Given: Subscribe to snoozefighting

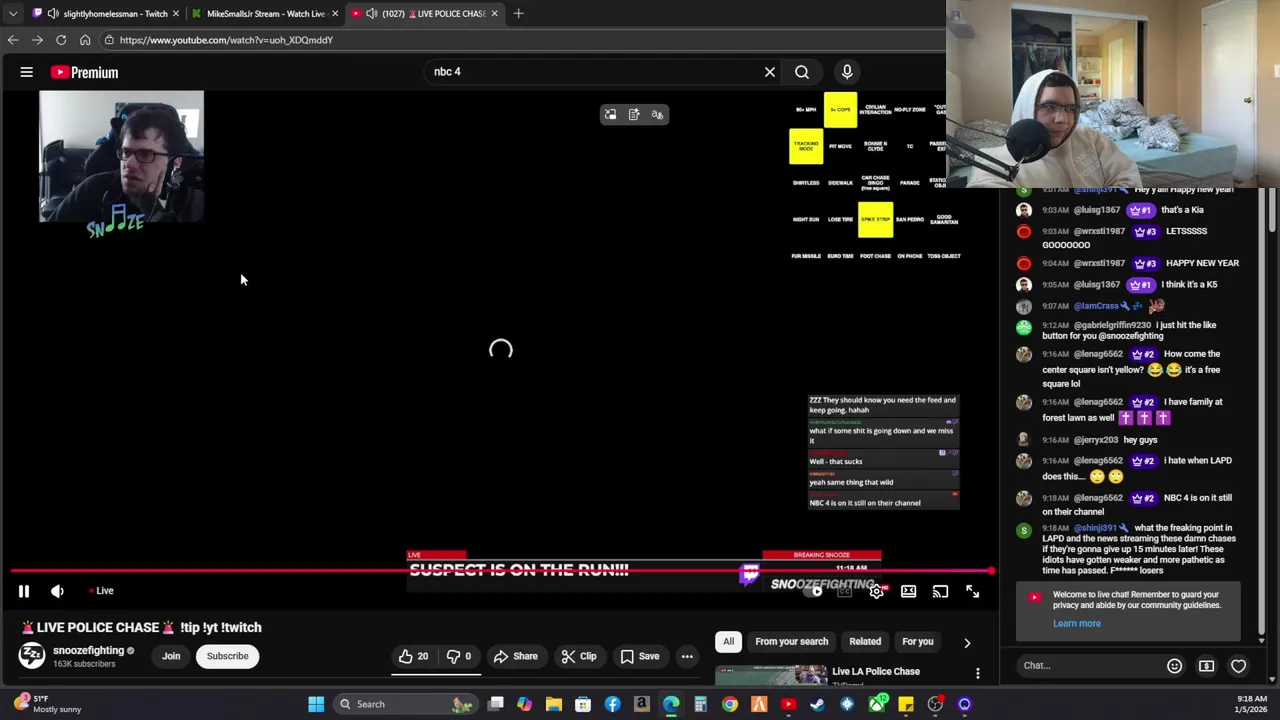Looking at the screenshot, I should pyautogui.click(x=227, y=656).
